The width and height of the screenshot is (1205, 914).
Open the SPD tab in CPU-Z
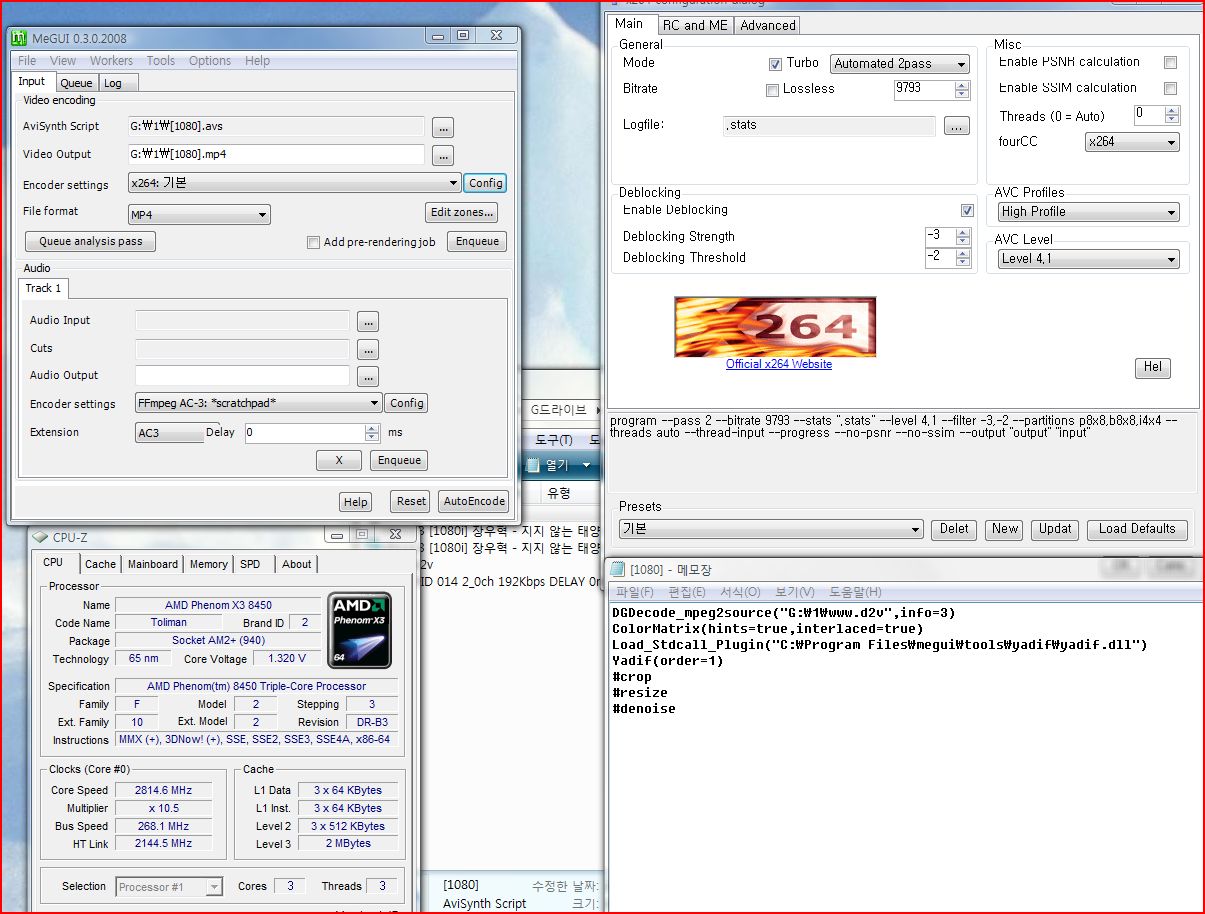pyautogui.click(x=250, y=564)
